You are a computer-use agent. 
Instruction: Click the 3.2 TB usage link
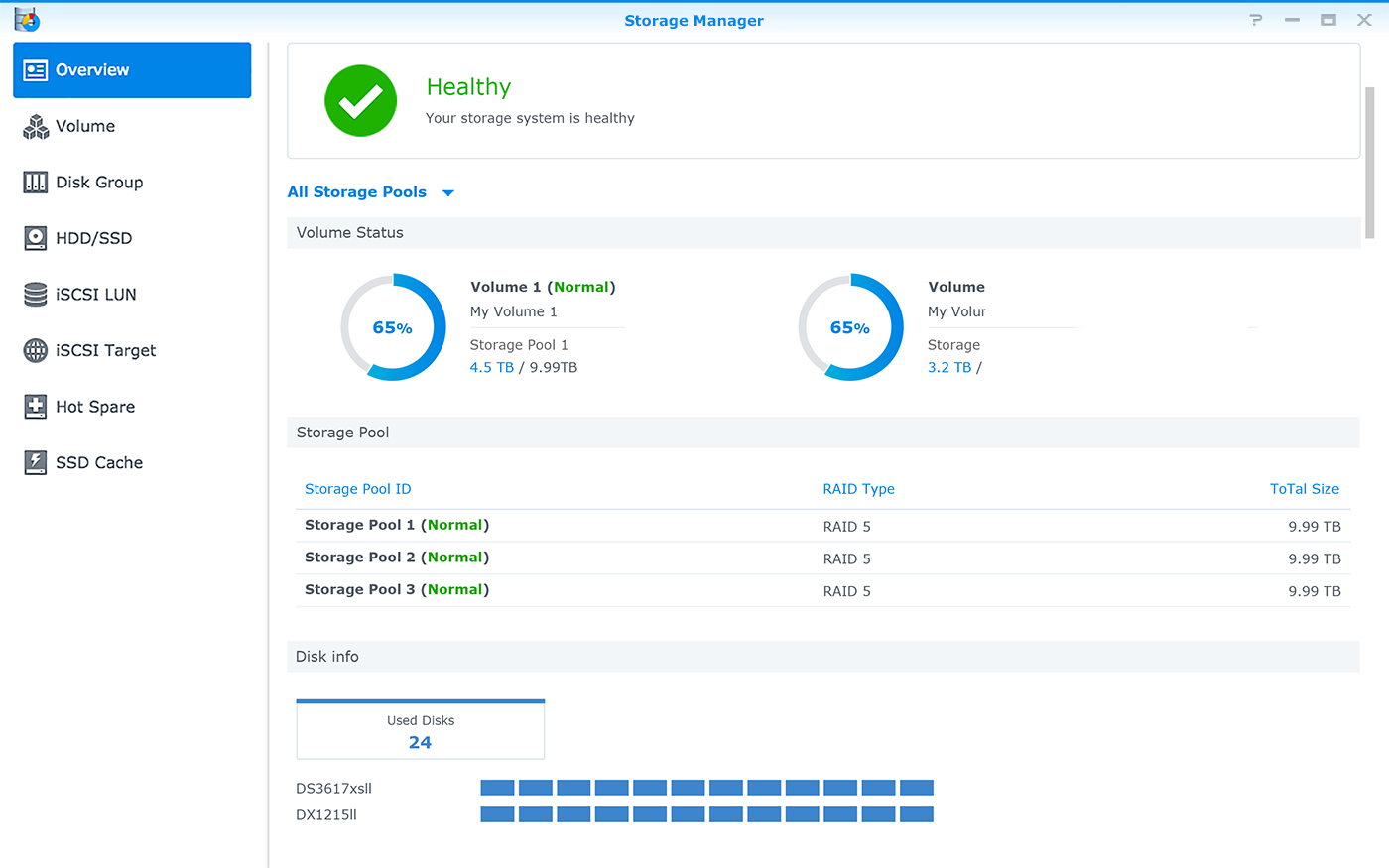tap(949, 367)
